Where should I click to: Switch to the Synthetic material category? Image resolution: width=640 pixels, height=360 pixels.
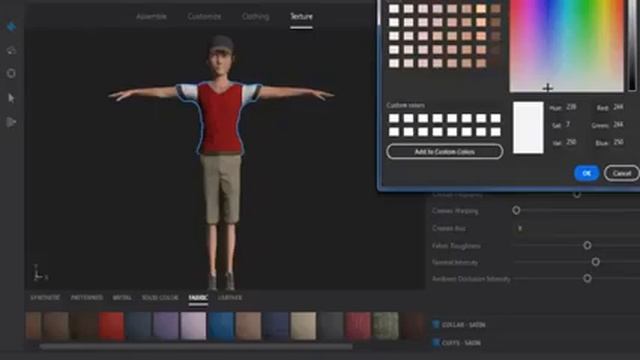coord(45,298)
